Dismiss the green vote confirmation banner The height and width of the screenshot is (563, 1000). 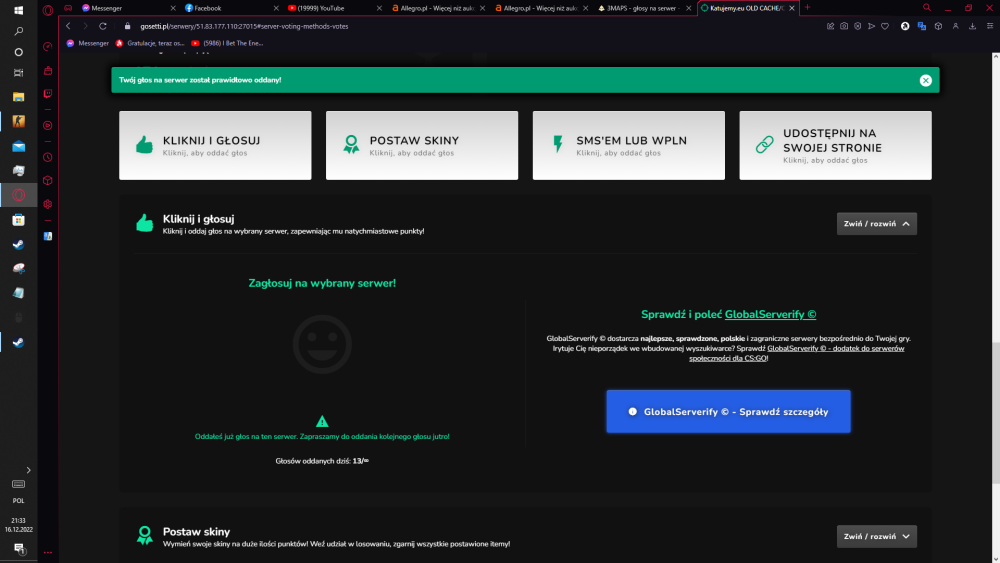pos(925,80)
